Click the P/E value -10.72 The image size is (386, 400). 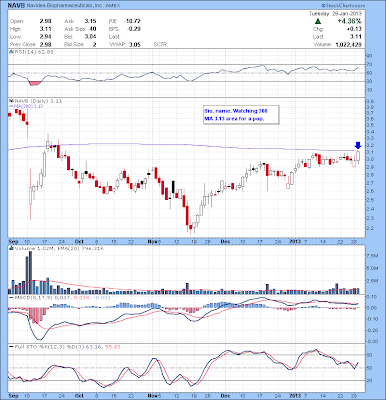point(132,21)
